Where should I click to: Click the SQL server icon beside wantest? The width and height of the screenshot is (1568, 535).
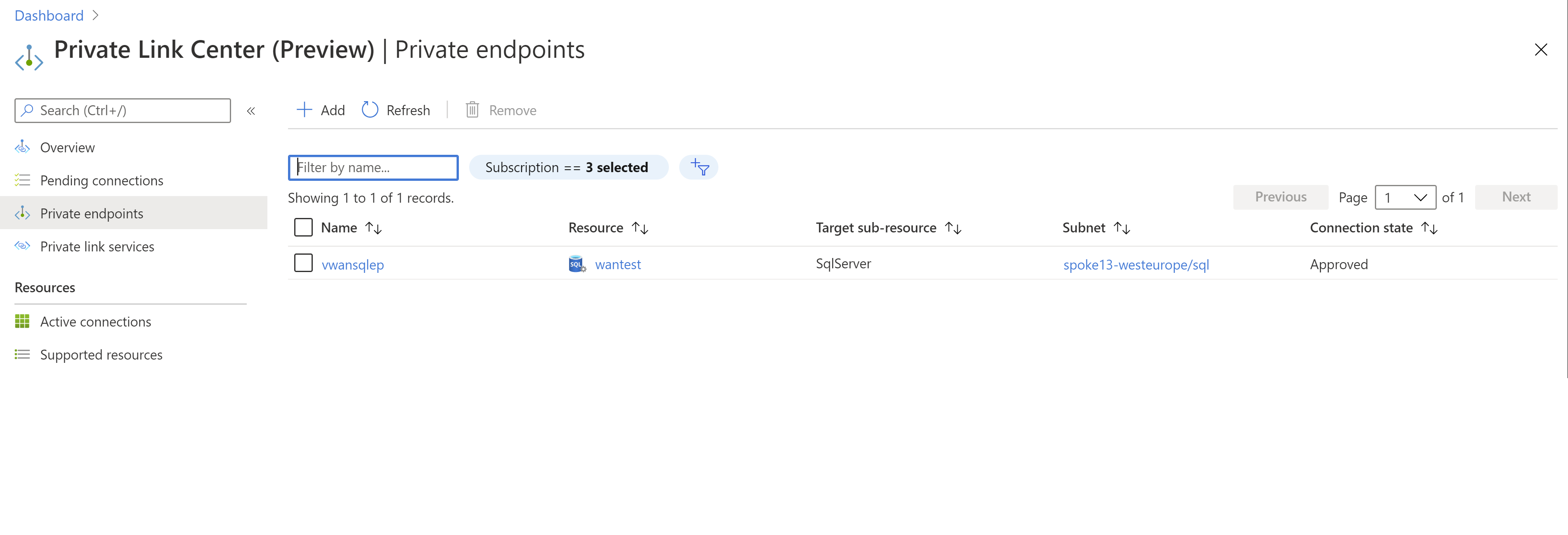pyautogui.click(x=576, y=264)
